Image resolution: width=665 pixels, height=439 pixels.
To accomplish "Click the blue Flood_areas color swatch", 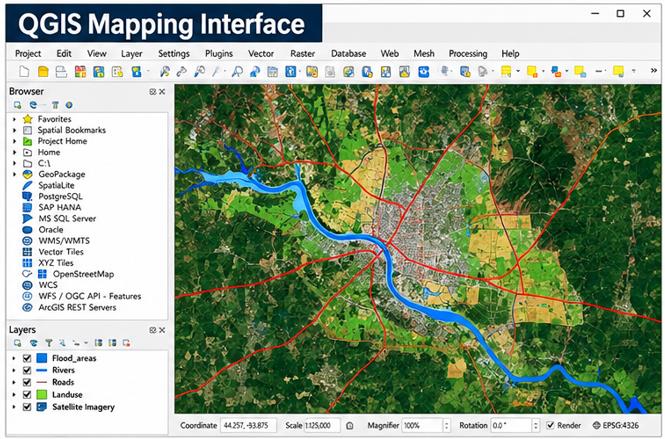I will 42,358.
